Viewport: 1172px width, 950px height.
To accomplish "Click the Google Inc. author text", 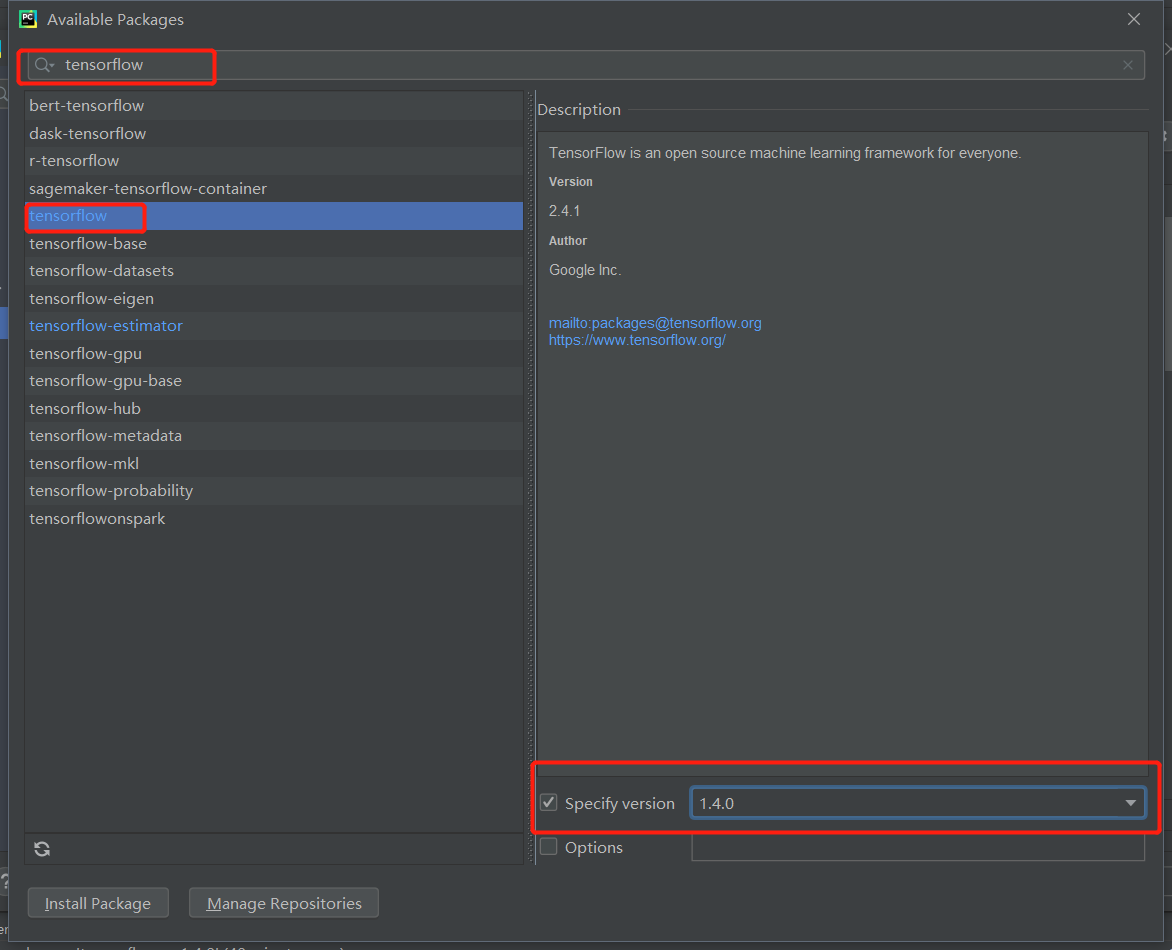I will (x=585, y=270).
